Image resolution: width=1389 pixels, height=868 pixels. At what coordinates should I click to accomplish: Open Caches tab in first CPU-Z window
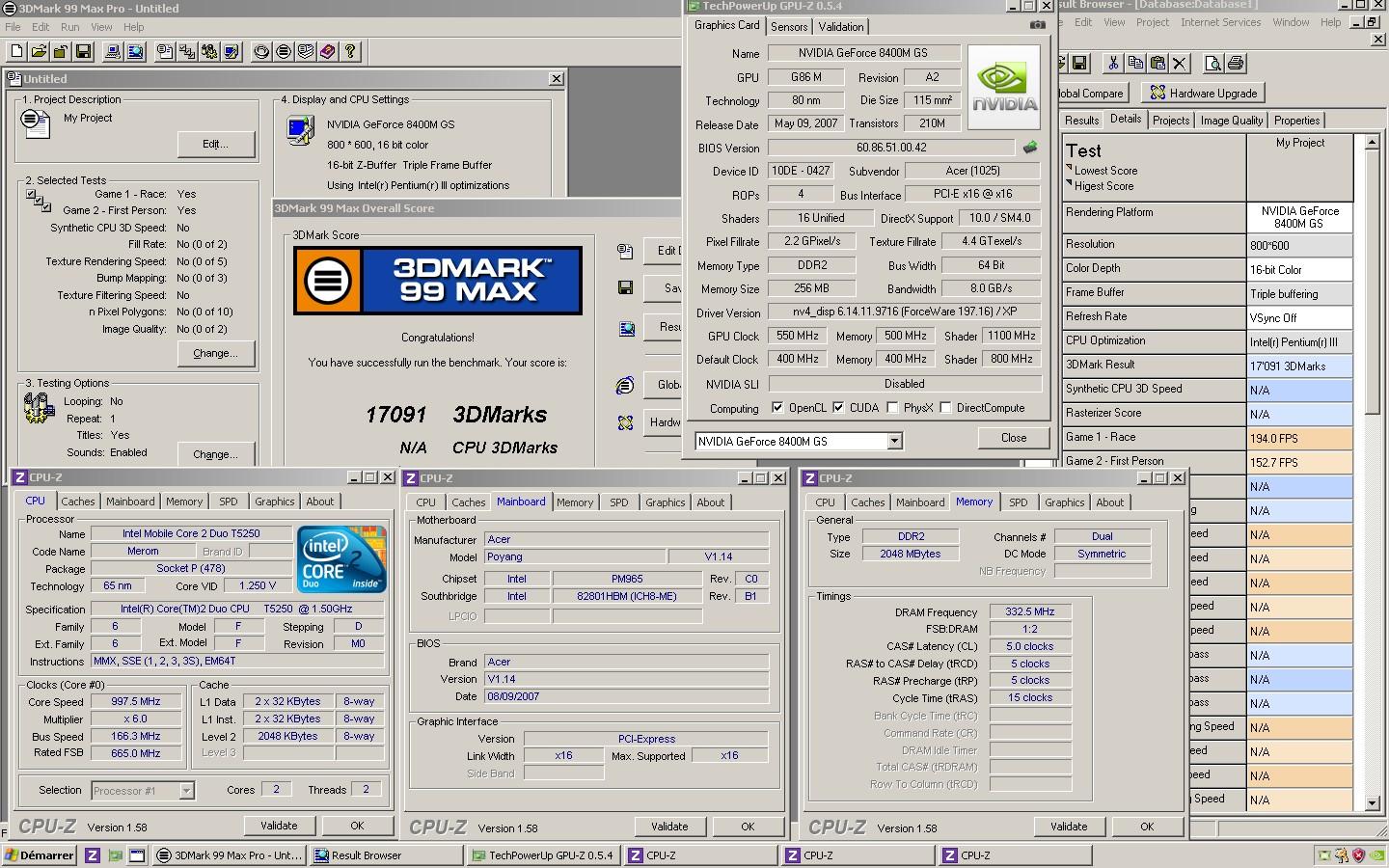pos(78,502)
